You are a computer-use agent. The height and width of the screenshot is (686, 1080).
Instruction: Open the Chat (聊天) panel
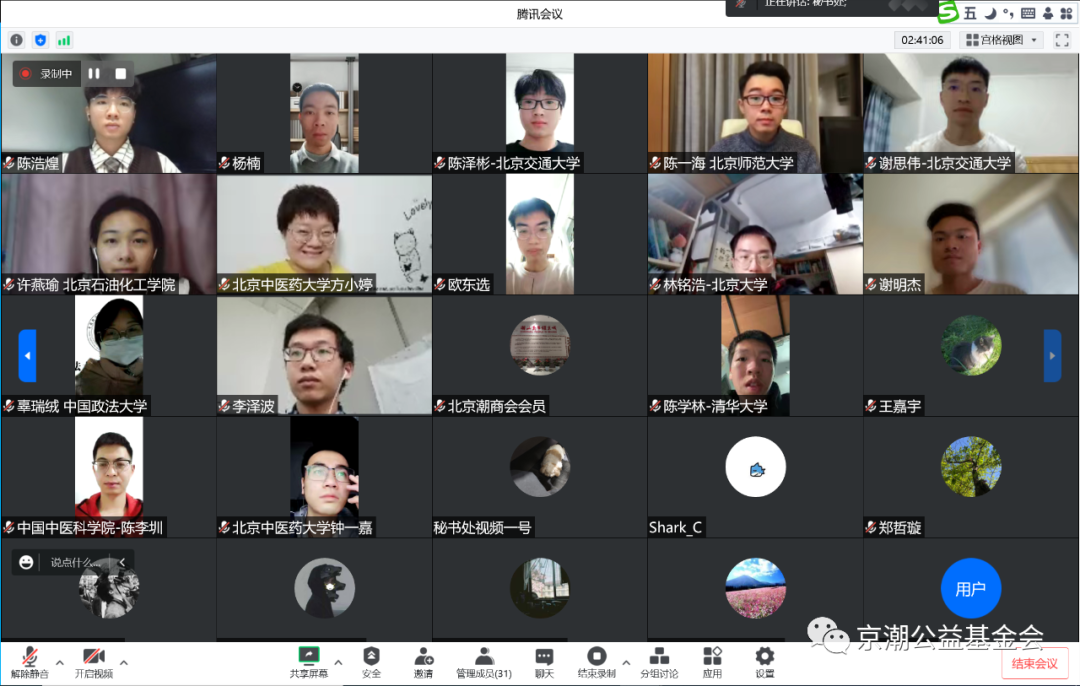(x=544, y=662)
